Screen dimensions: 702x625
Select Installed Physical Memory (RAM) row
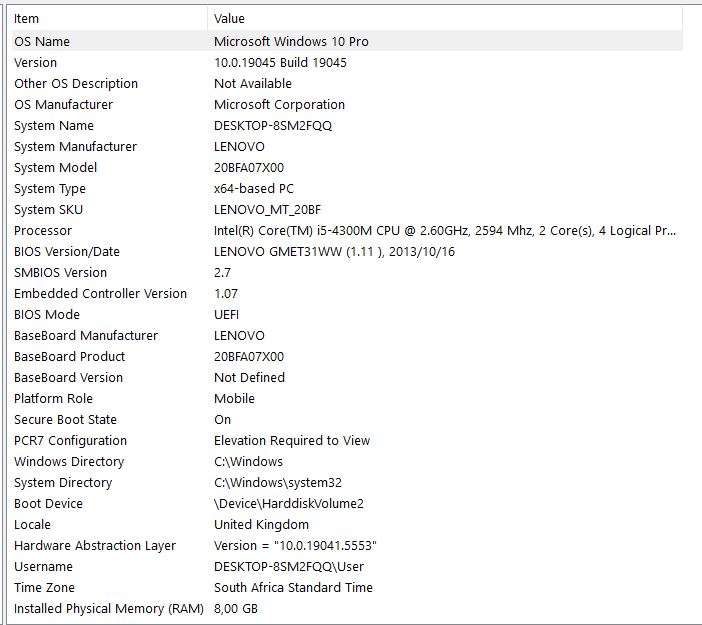109,610
